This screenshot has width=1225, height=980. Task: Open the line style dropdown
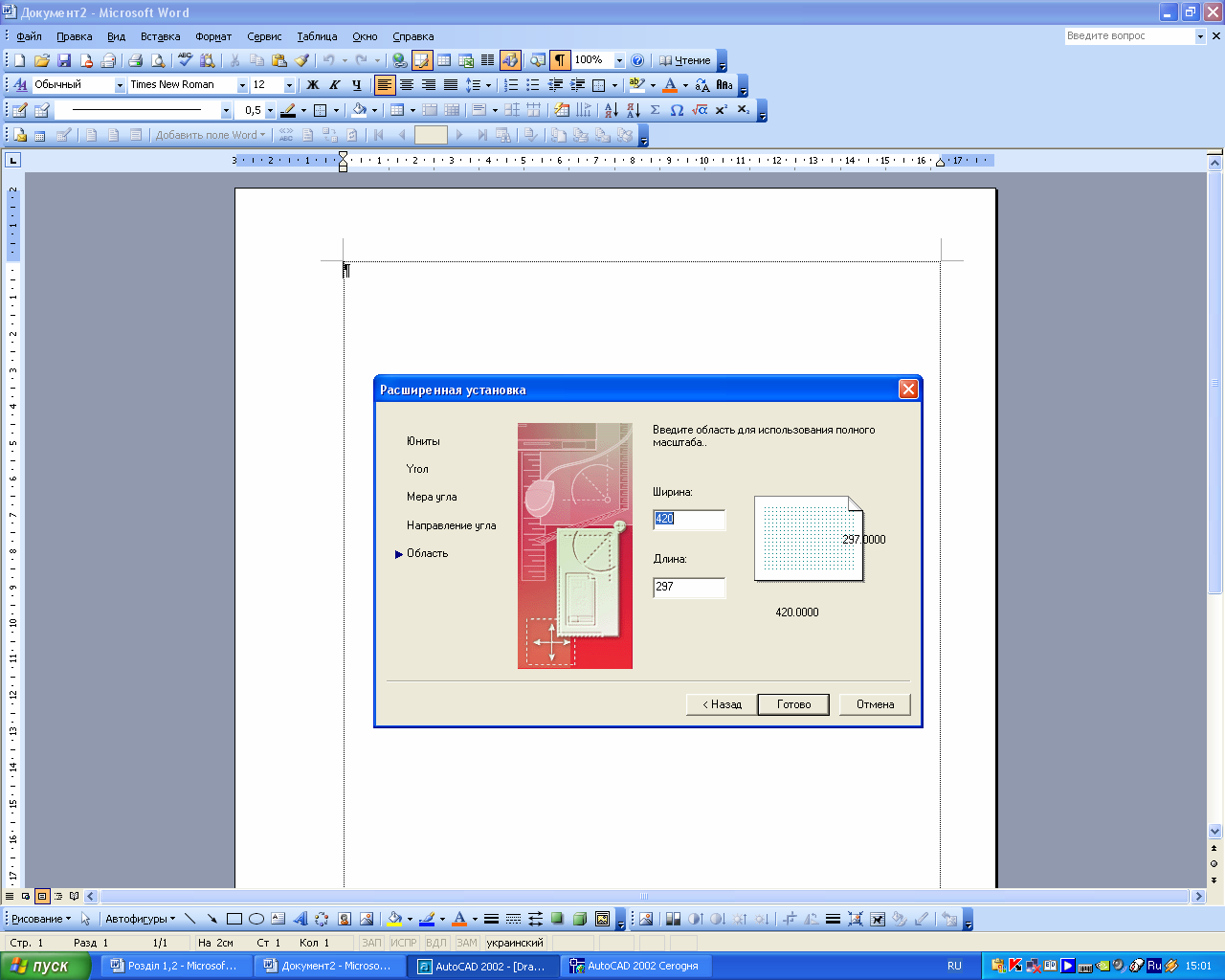[x=226, y=110]
